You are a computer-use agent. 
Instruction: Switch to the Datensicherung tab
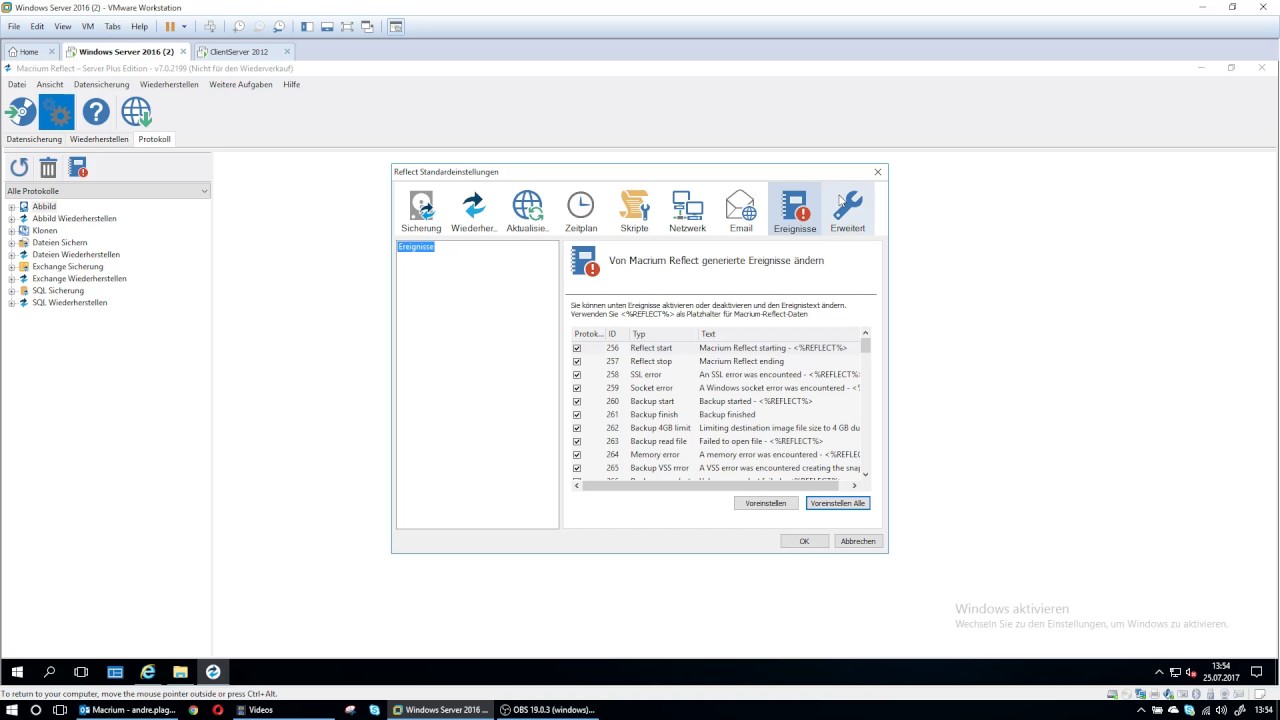pyautogui.click(x=34, y=139)
